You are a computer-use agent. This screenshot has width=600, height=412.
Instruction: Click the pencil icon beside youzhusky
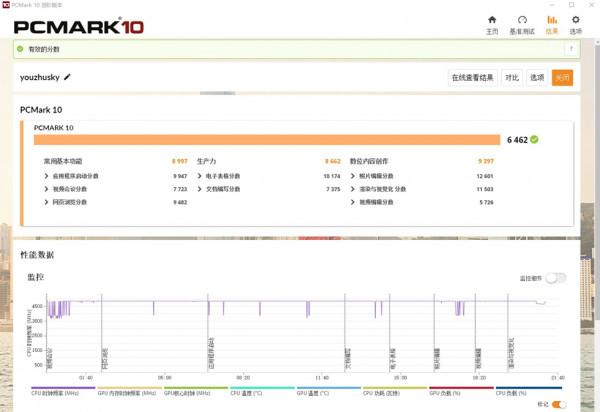point(67,77)
